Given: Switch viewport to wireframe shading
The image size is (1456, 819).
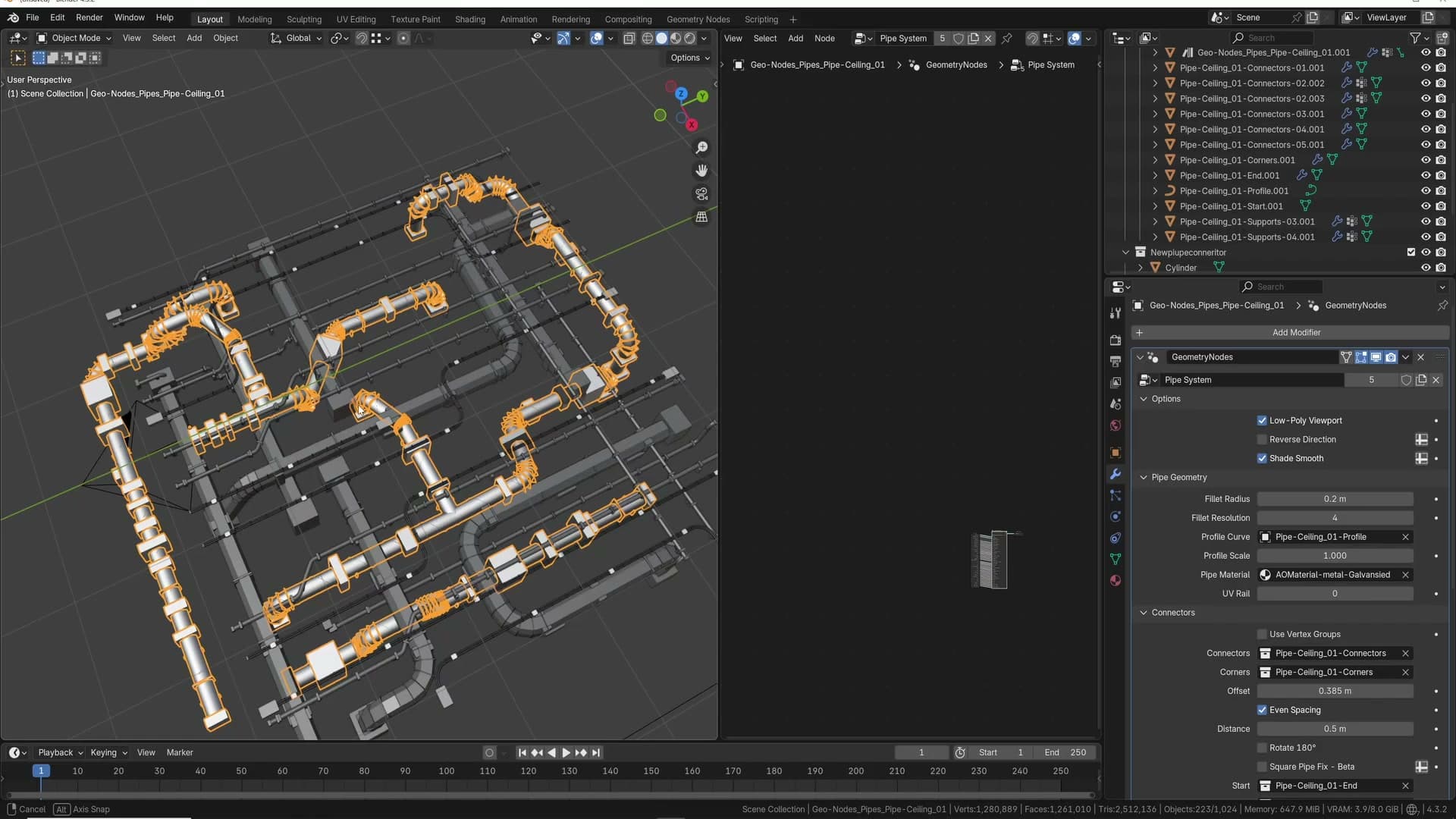Looking at the screenshot, I should tap(647, 38).
